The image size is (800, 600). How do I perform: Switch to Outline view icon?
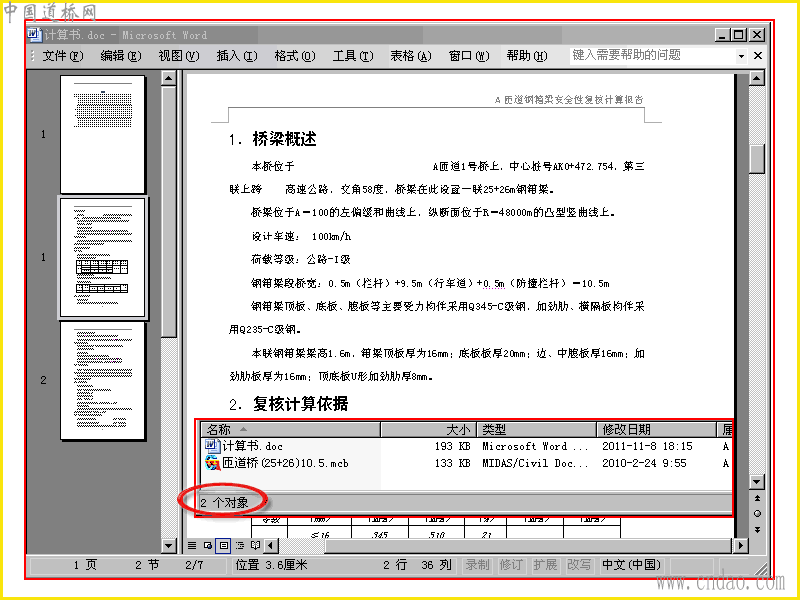tap(239, 545)
